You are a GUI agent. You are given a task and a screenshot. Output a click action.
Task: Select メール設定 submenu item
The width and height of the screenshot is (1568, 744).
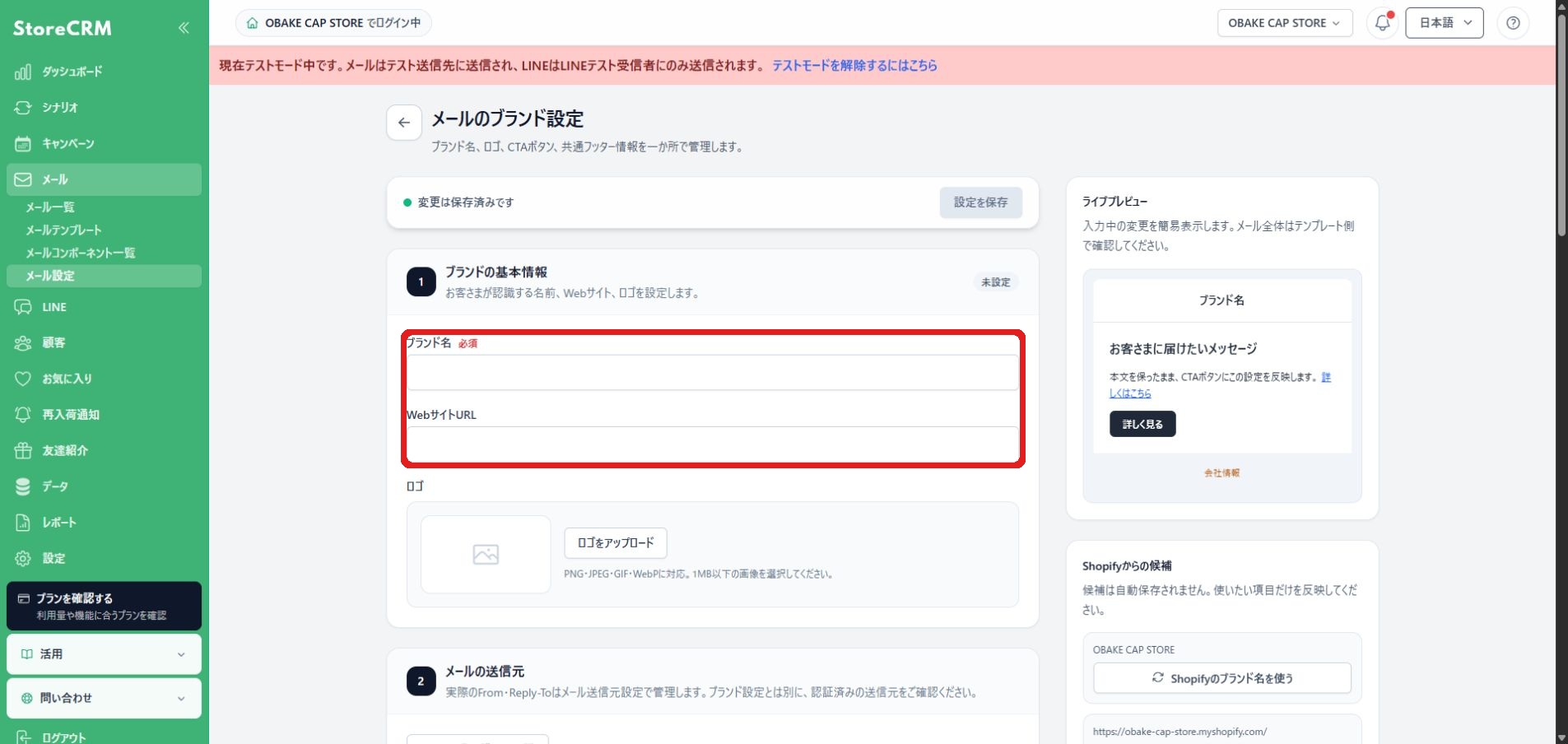pyautogui.click(x=104, y=276)
